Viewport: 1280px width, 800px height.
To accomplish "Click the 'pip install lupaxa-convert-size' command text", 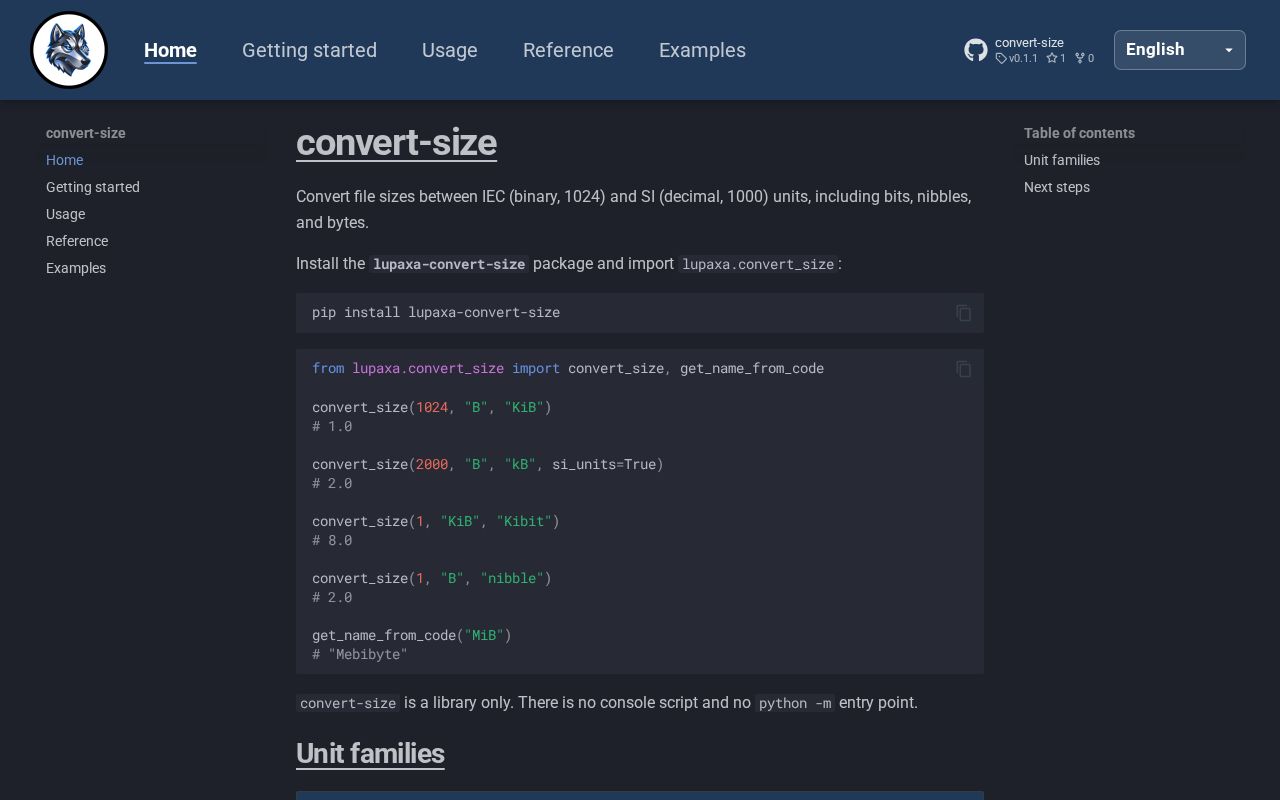I will pos(436,312).
